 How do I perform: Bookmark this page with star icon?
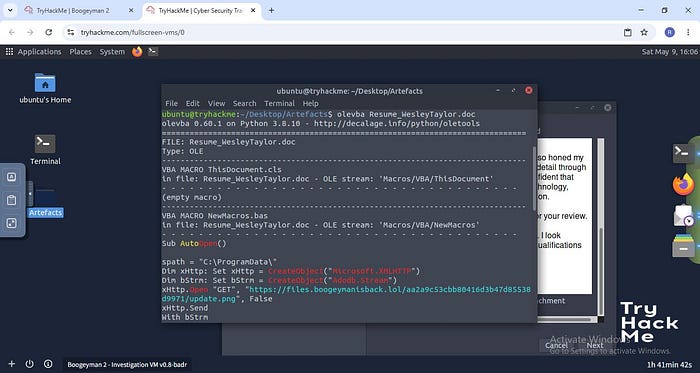tap(644, 32)
